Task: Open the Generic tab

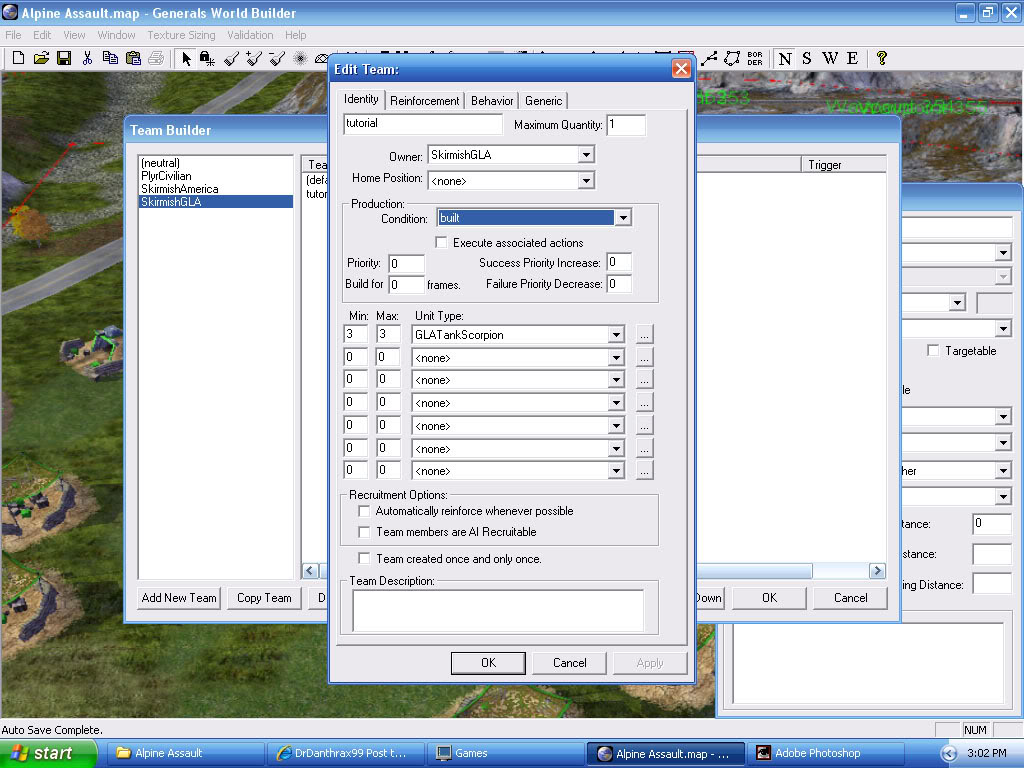Action: tap(543, 101)
